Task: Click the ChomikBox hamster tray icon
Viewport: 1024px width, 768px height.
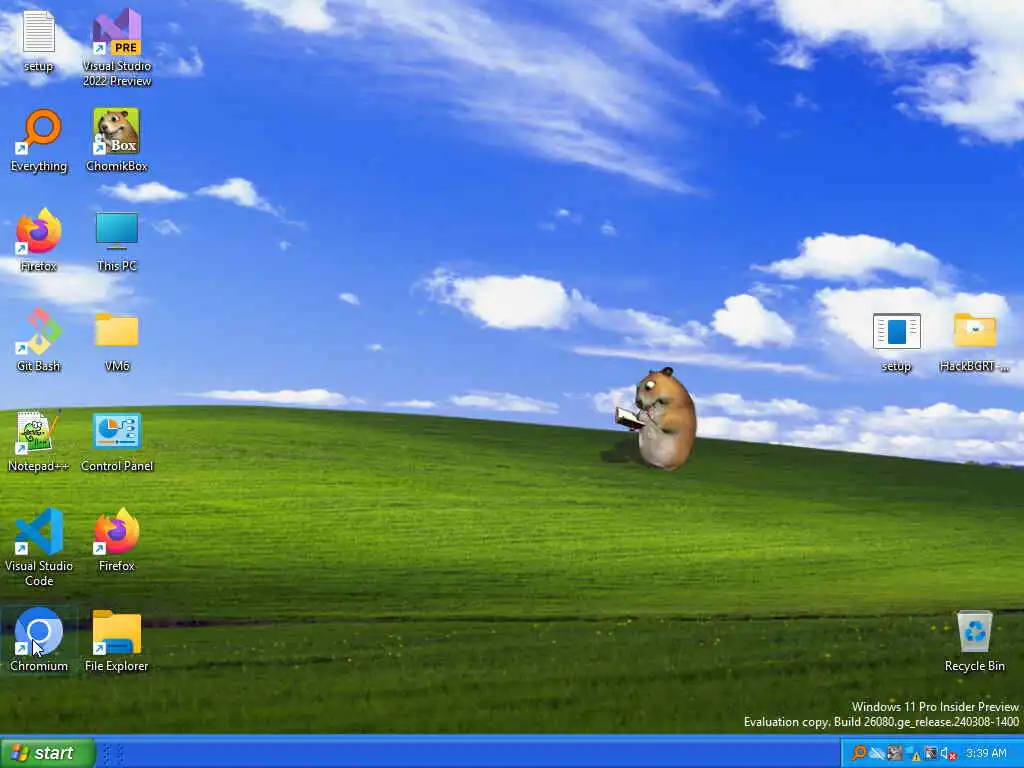Action: 895,753
